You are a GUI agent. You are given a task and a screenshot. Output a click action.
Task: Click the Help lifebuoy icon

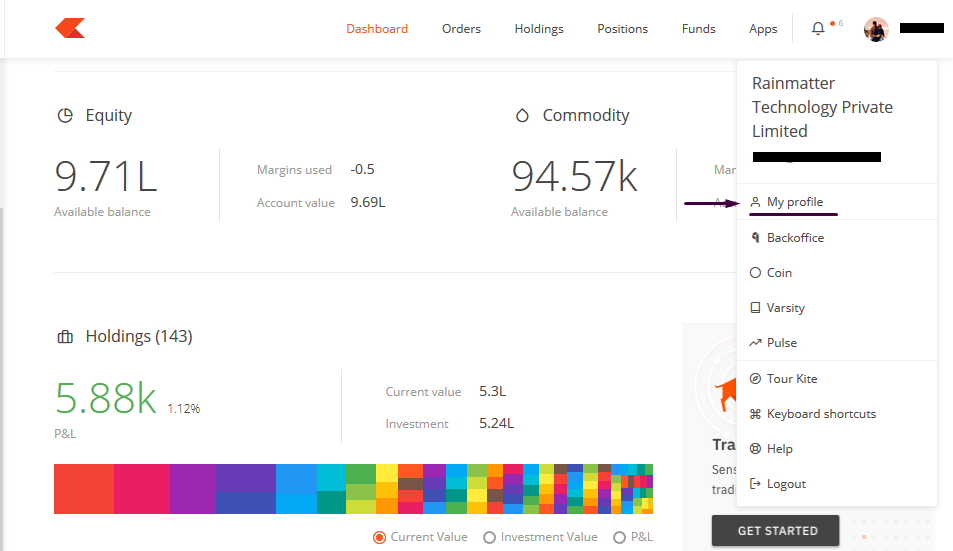pos(756,449)
